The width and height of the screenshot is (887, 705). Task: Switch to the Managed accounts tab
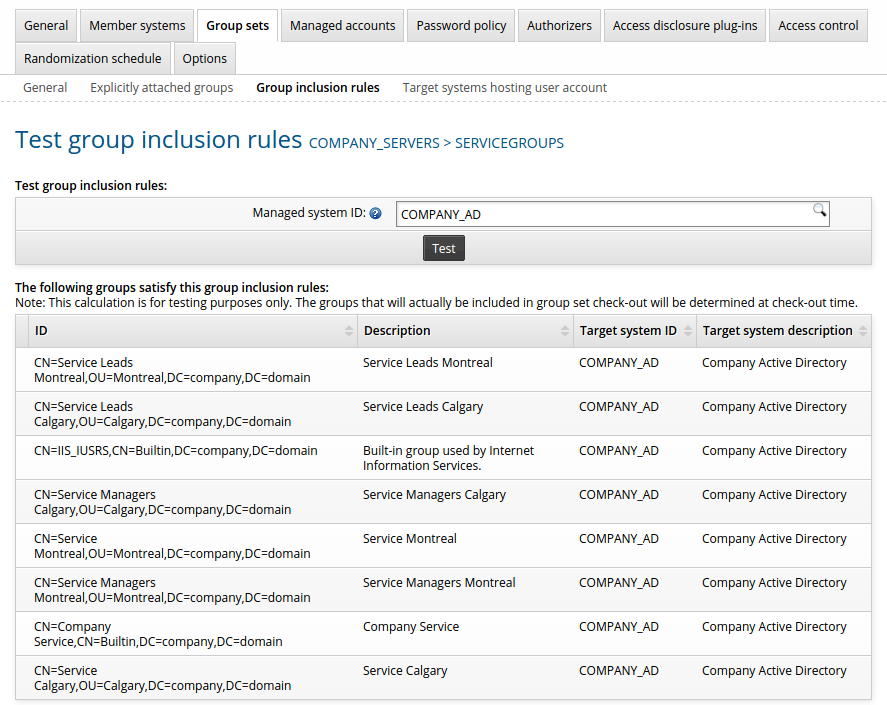click(343, 26)
